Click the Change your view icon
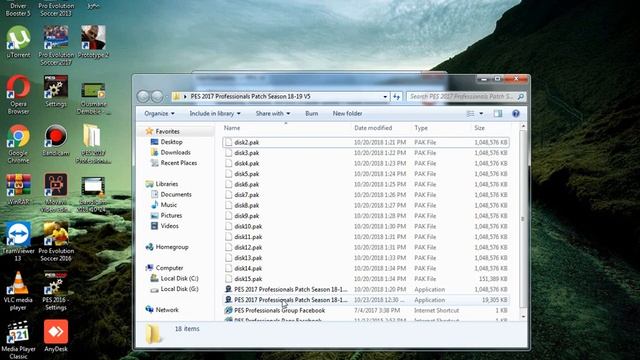This screenshot has height=360, width=640. tap(470, 113)
